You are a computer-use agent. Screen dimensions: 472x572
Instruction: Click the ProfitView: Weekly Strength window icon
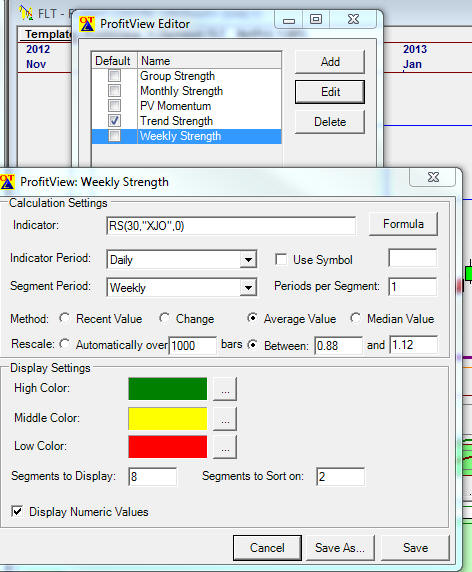[7, 182]
